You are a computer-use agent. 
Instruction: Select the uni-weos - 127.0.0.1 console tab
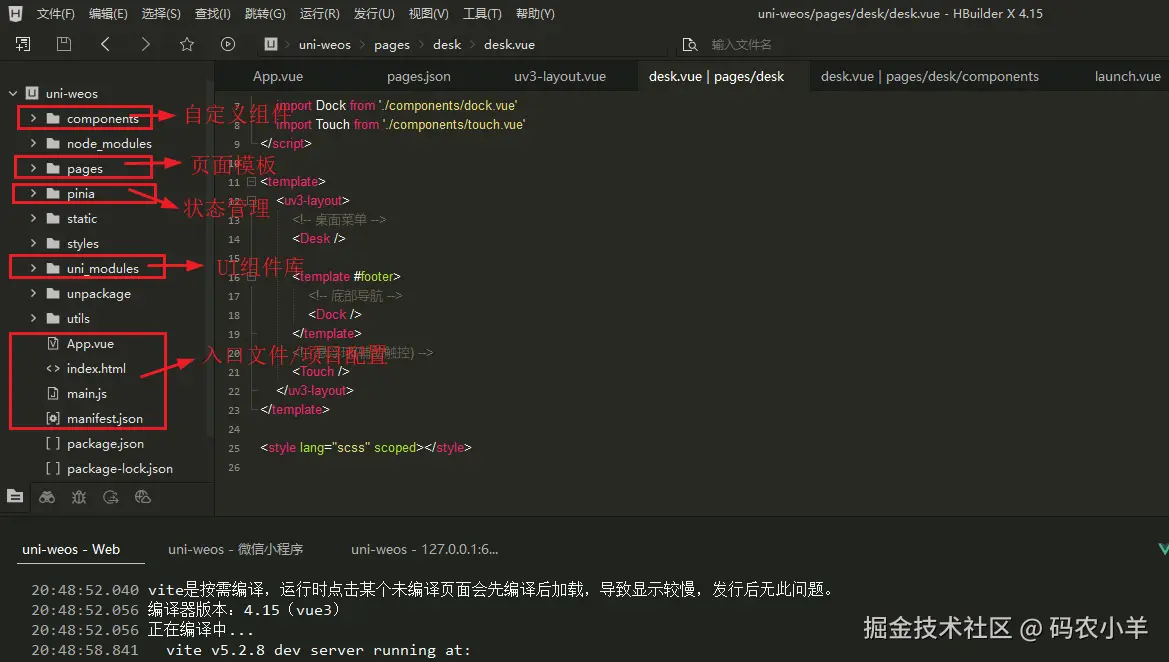(x=424, y=549)
